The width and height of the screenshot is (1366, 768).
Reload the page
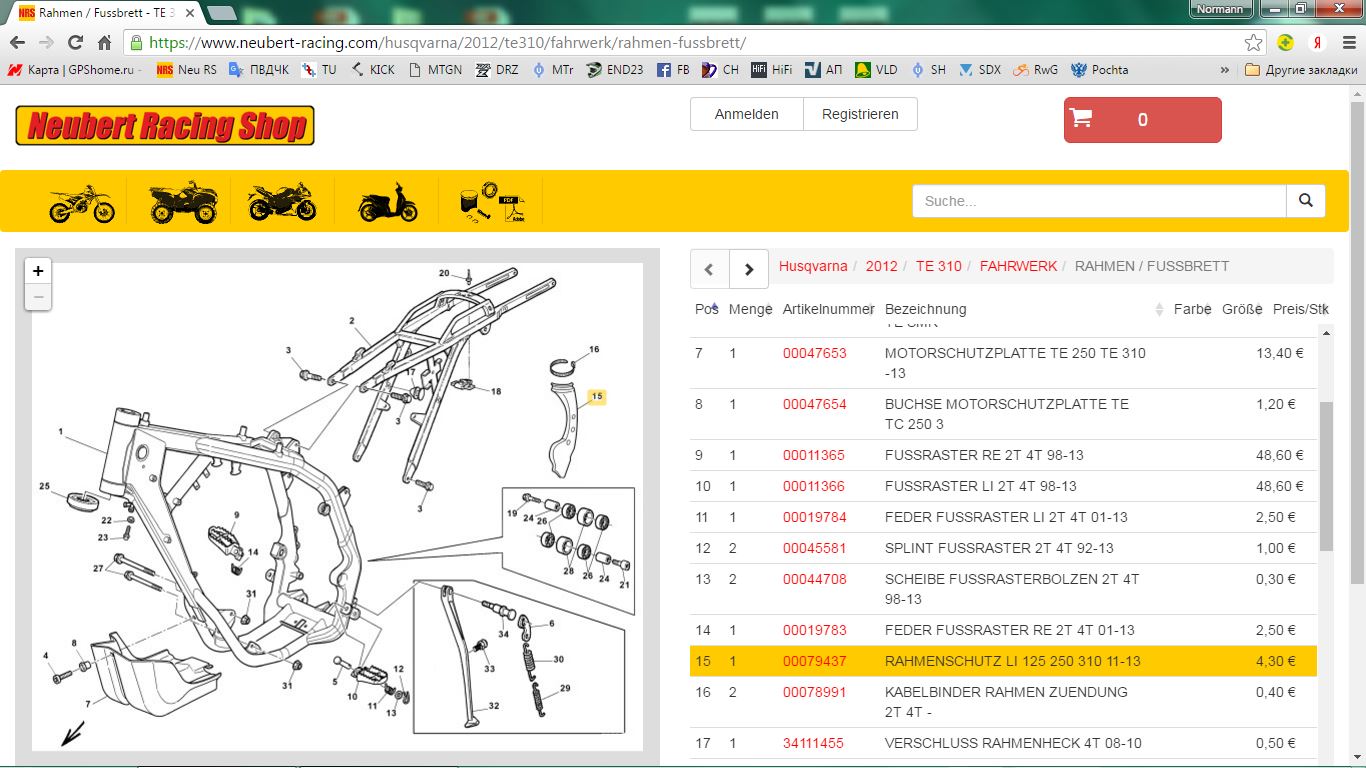pos(75,43)
